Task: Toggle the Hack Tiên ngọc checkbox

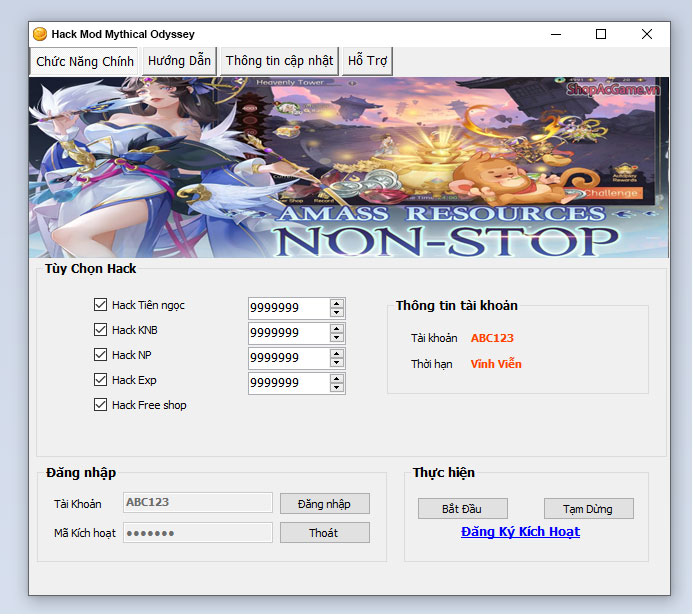Action: [100, 304]
